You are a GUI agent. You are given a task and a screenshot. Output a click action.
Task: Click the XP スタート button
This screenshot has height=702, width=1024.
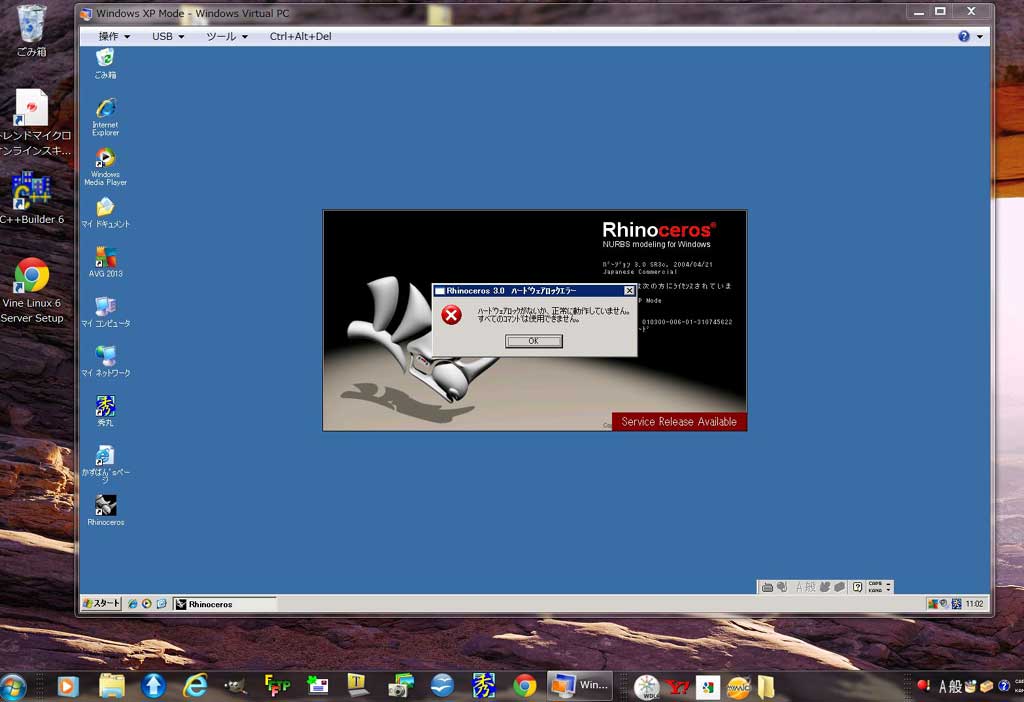click(x=101, y=604)
